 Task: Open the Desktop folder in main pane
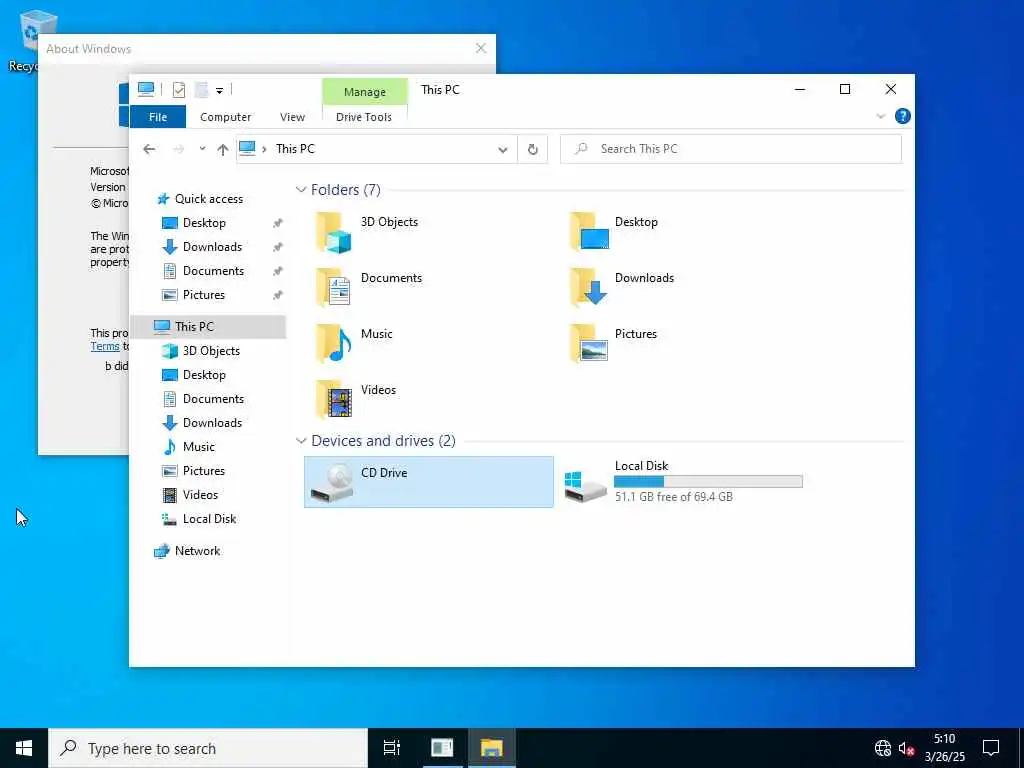tap(613, 231)
